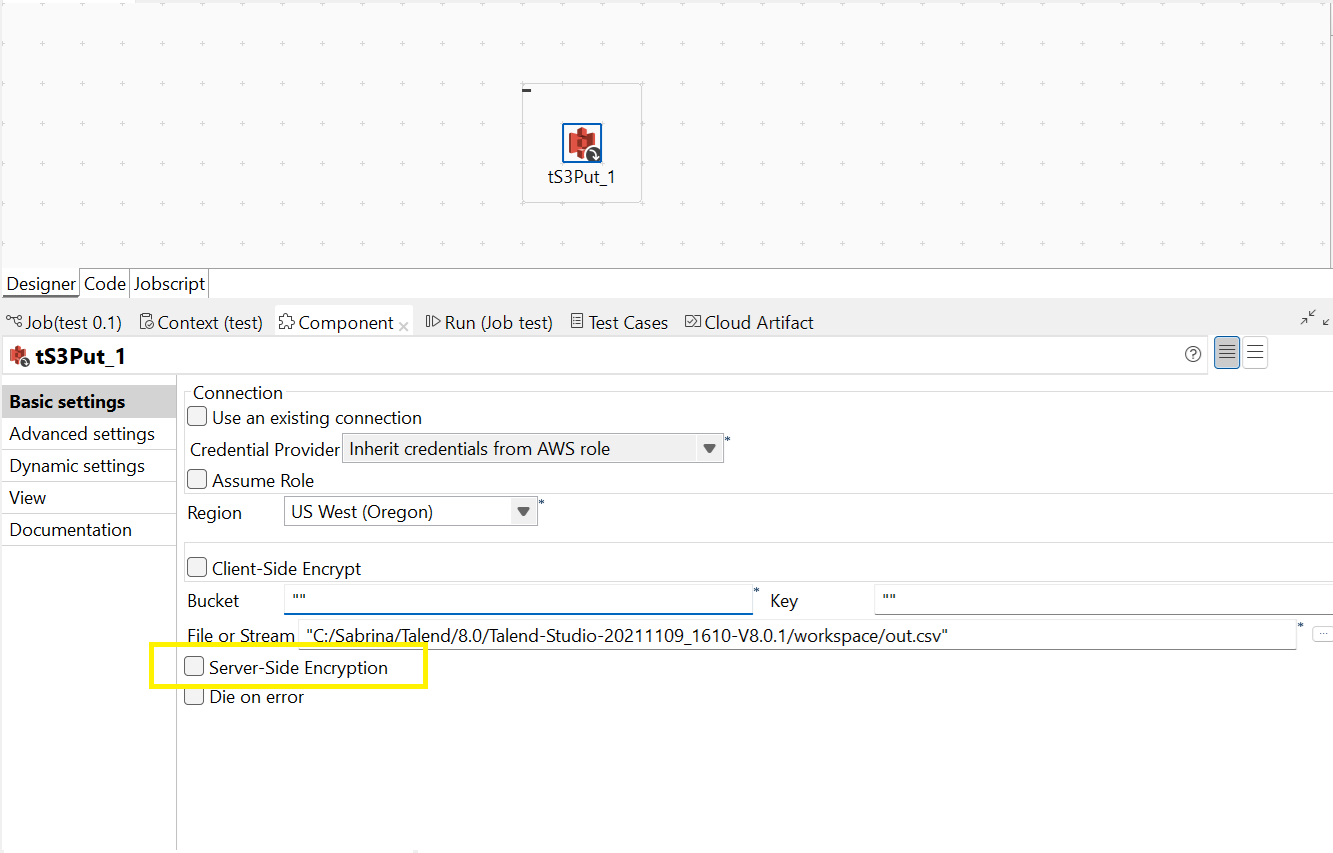Open the Jobscript tab
This screenshot has width=1333, height=853.
(168, 283)
